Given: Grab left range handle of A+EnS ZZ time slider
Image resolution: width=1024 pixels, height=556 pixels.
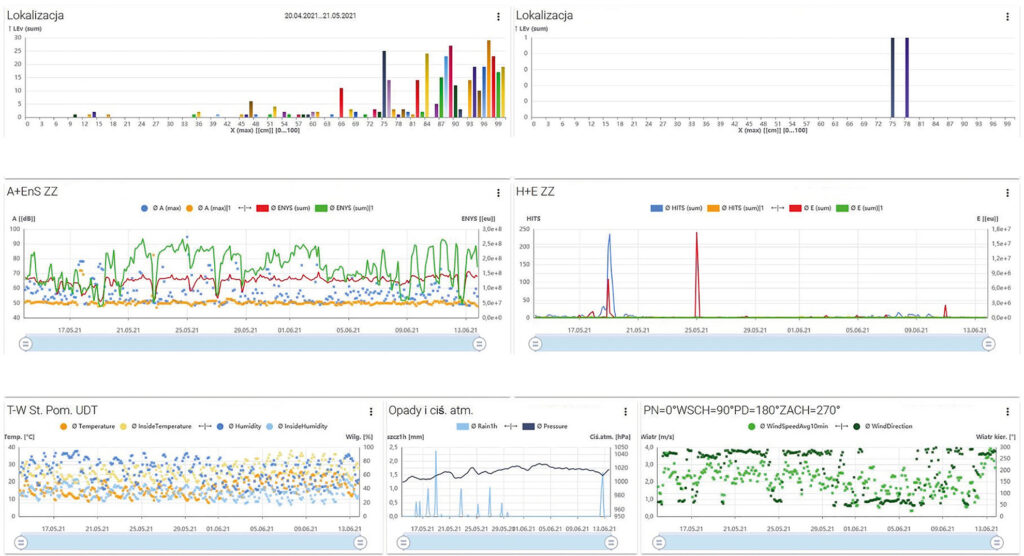Looking at the screenshot, I should coord(25,344).
